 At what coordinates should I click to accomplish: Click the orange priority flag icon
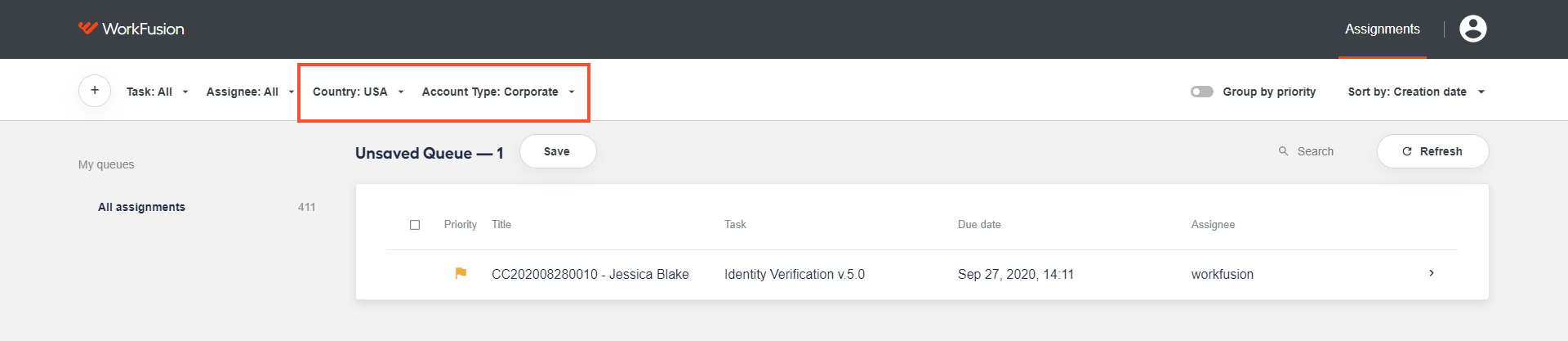[461, 273]
